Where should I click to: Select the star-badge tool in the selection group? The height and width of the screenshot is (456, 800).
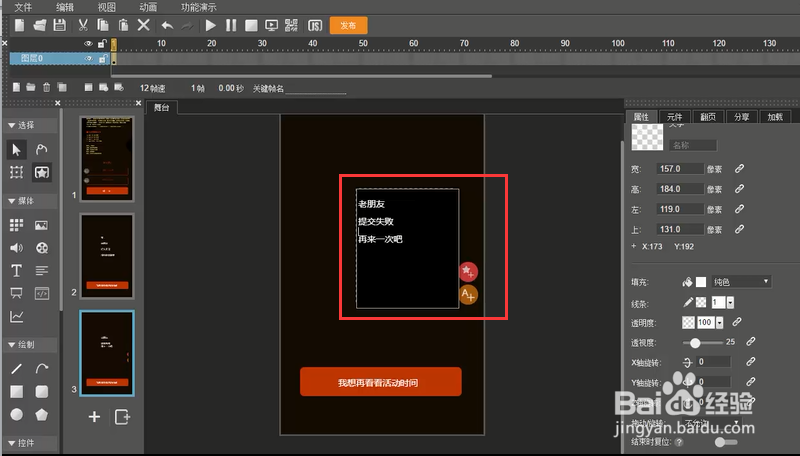[42, 172]
